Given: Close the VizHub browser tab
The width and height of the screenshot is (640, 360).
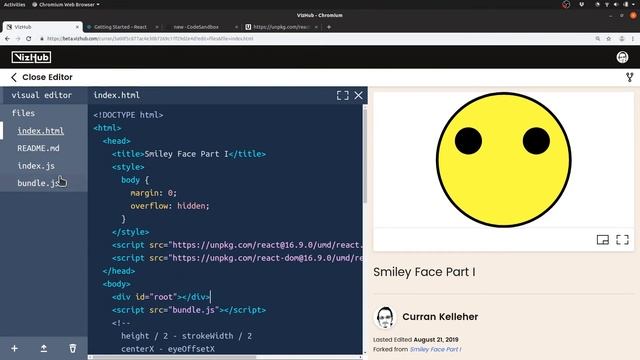Looking at the screenshot, I should 77,27.
